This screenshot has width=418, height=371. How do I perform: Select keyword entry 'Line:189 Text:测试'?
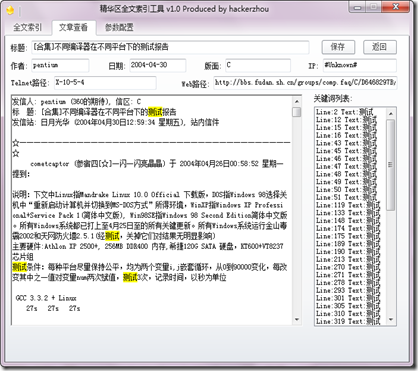(348, 244)
